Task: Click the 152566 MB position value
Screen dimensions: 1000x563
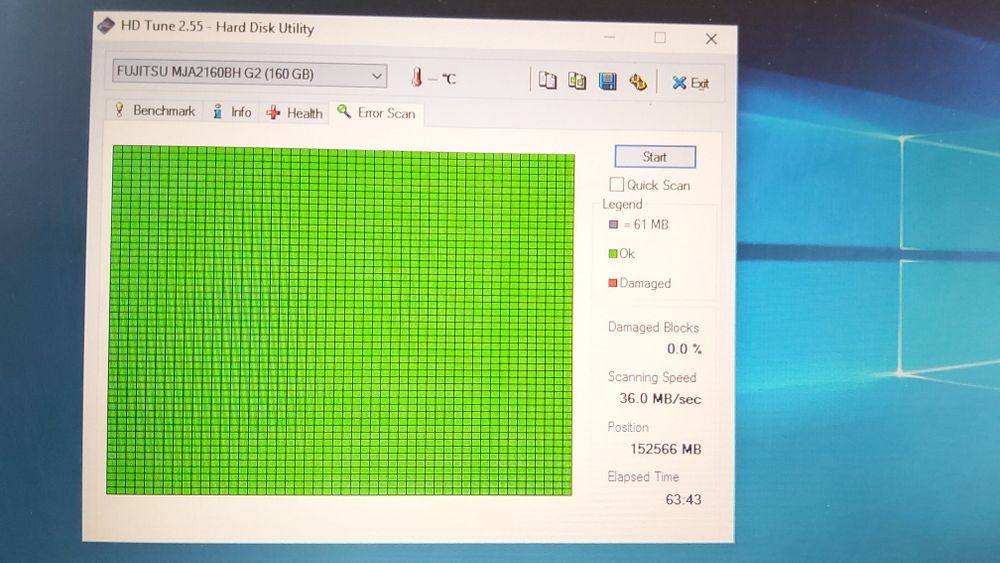Action: pyautogui.click(x=666, y=449)
